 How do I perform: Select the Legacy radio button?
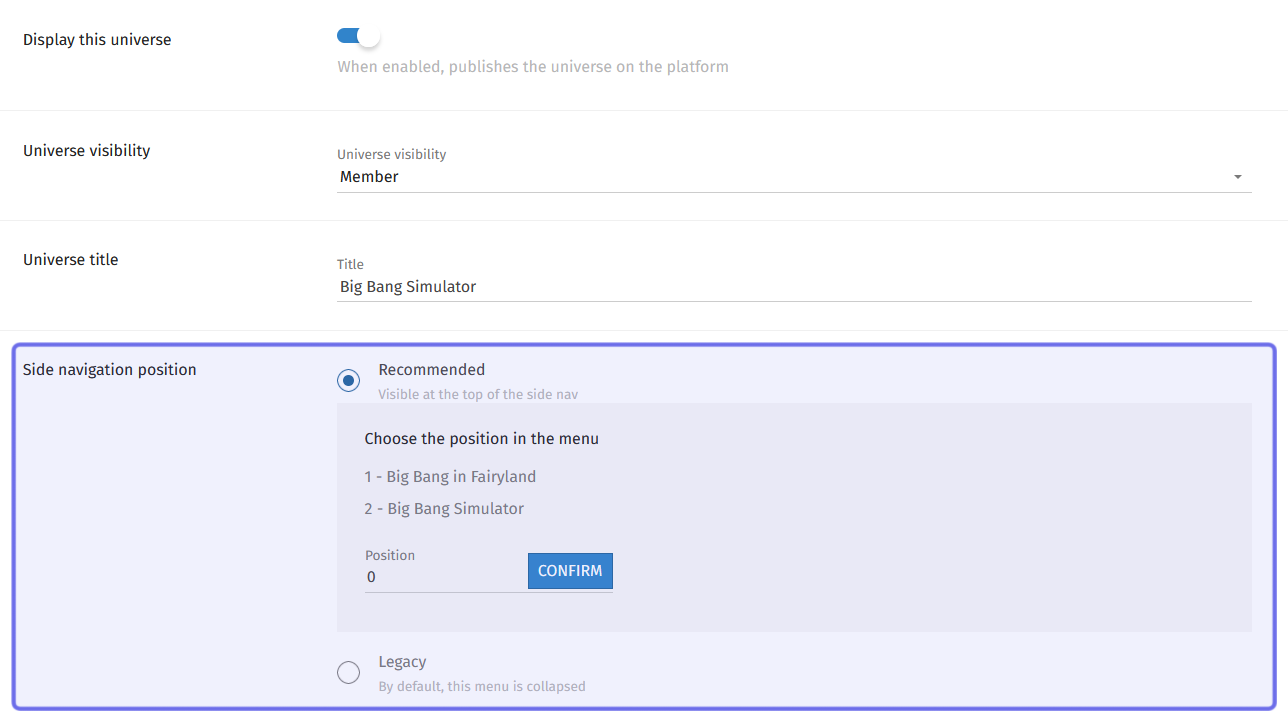pos(348,673)
